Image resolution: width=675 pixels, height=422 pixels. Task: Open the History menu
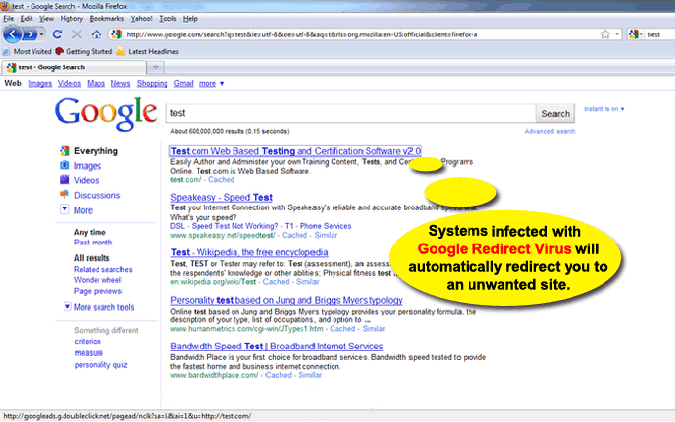[71, 19]
